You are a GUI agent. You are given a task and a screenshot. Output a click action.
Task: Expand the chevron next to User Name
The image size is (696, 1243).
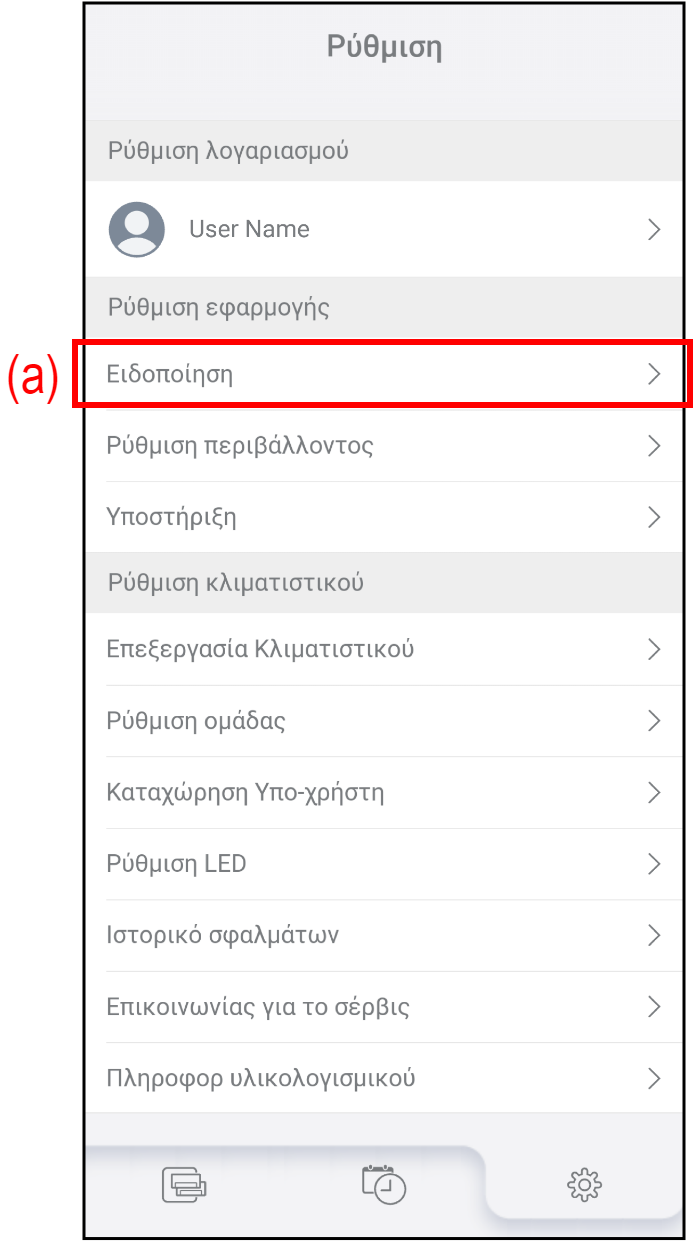[x=654, y=230]
